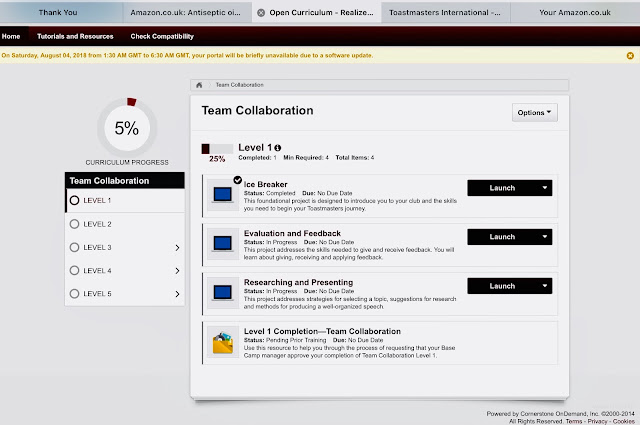
Task: Switch to the Thank You browser tab
Action: (x=58, y=12)
